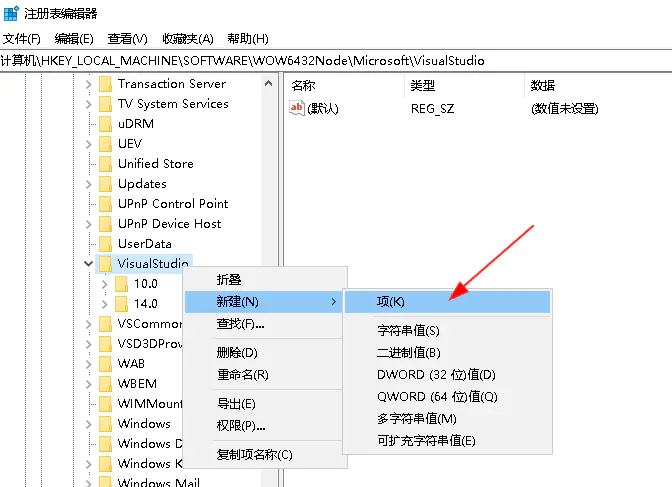The height and width of the screenshot is (487, 672).
Task: Create a new 多字符串值(M)
Action: point(447,419)
